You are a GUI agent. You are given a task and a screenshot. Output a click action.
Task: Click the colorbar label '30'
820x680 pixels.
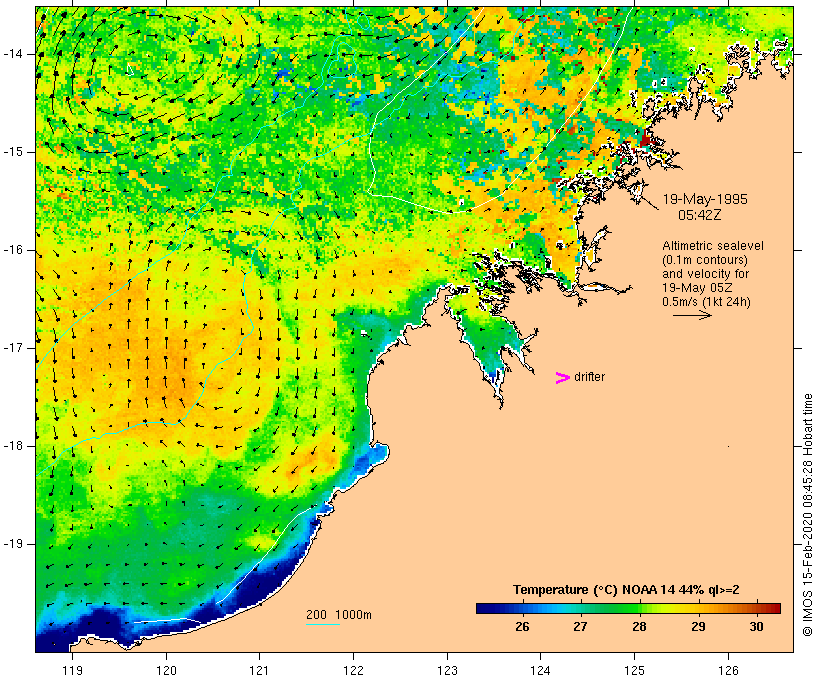pos(756,626)
